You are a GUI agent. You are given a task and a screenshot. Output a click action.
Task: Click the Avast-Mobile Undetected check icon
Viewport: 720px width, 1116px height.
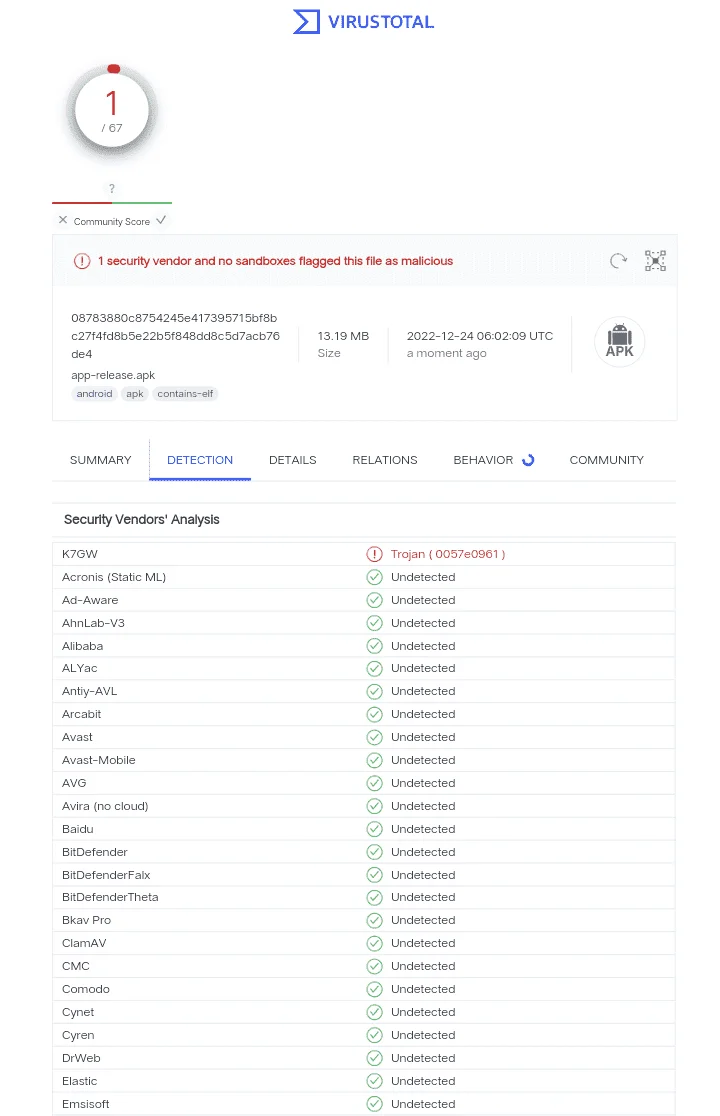click(374, 760)
